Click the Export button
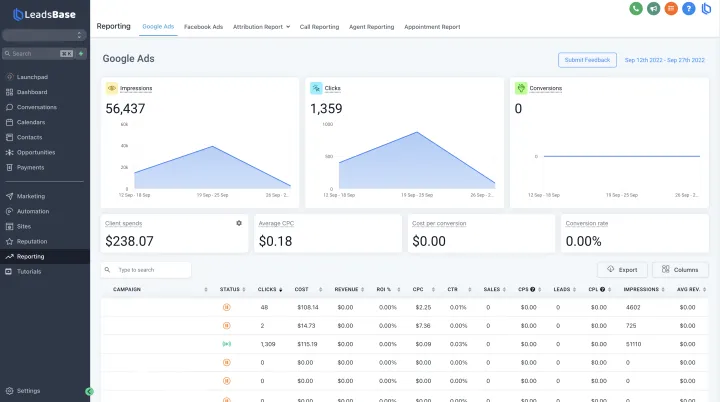This screenshot has height=402, width=720. coord(622,270)
